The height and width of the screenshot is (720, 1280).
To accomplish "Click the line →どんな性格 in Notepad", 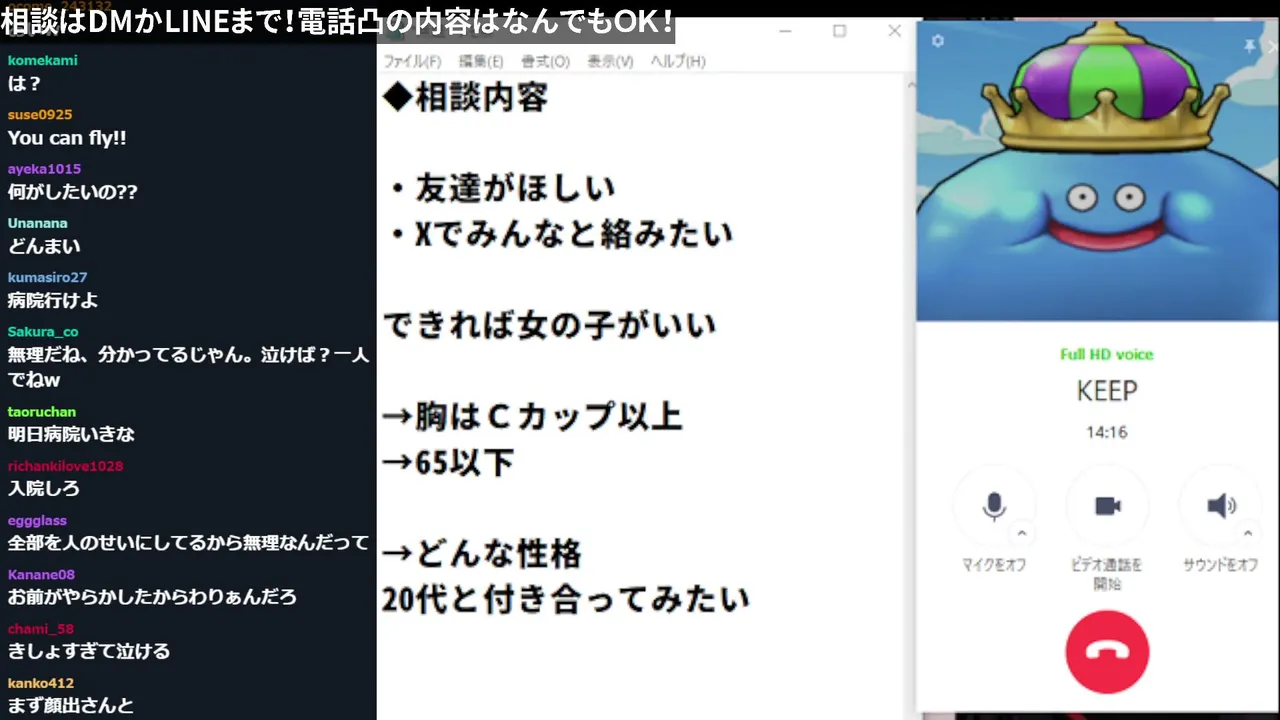I will tap(482, 553).
